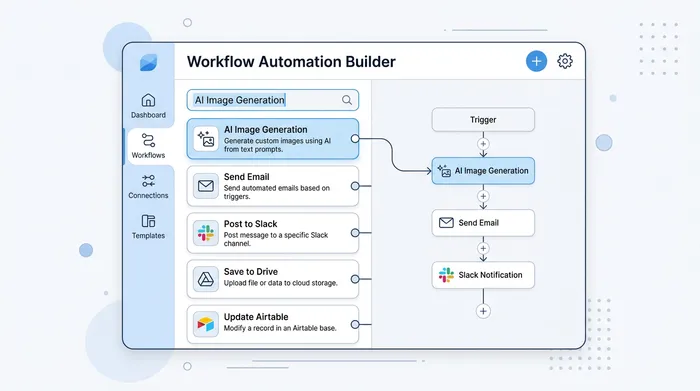700x391 pixels.
Task: Add step below the Trigger node
Action: [483, 144]
